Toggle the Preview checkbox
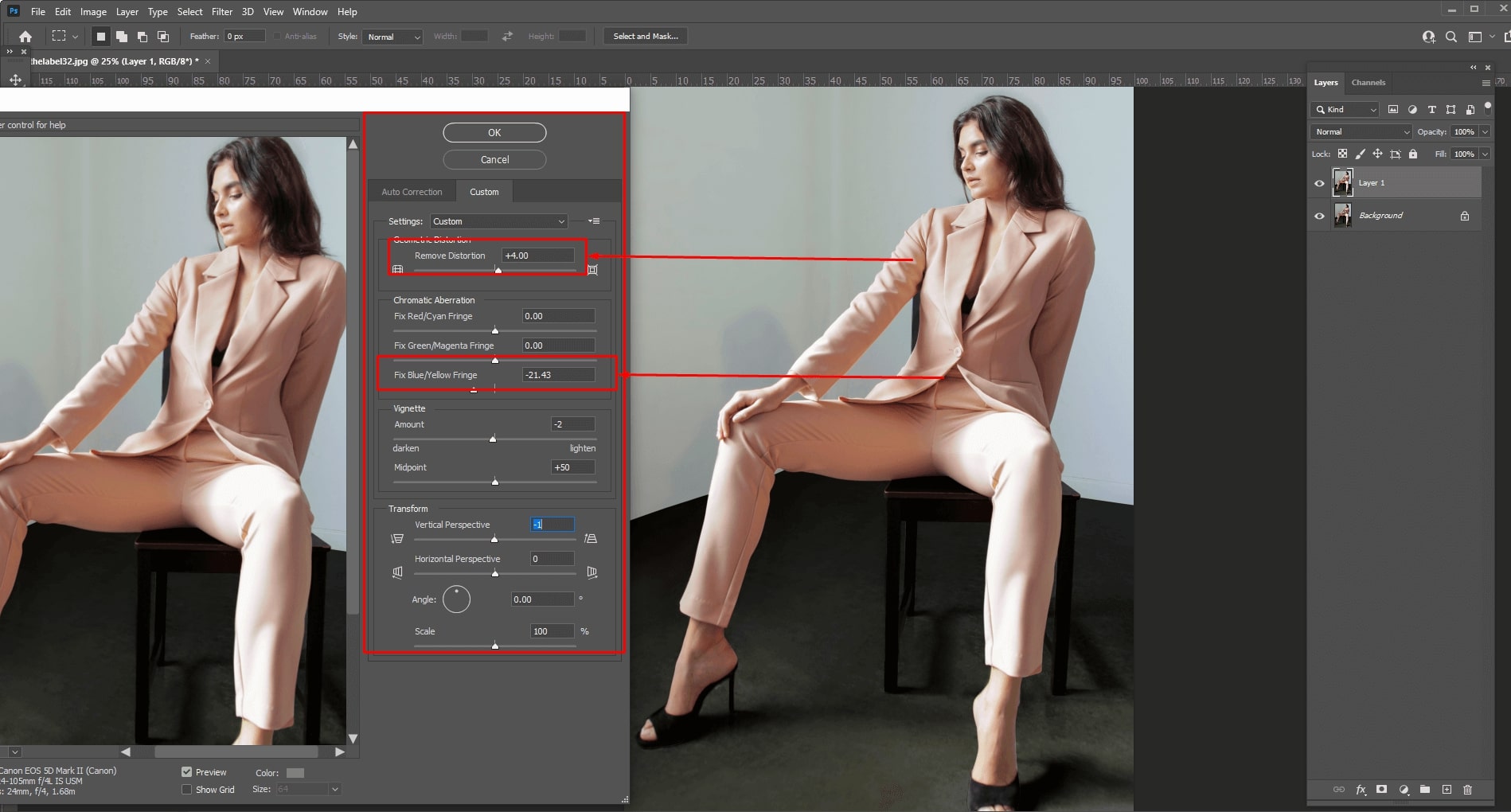 click(187, 772)
